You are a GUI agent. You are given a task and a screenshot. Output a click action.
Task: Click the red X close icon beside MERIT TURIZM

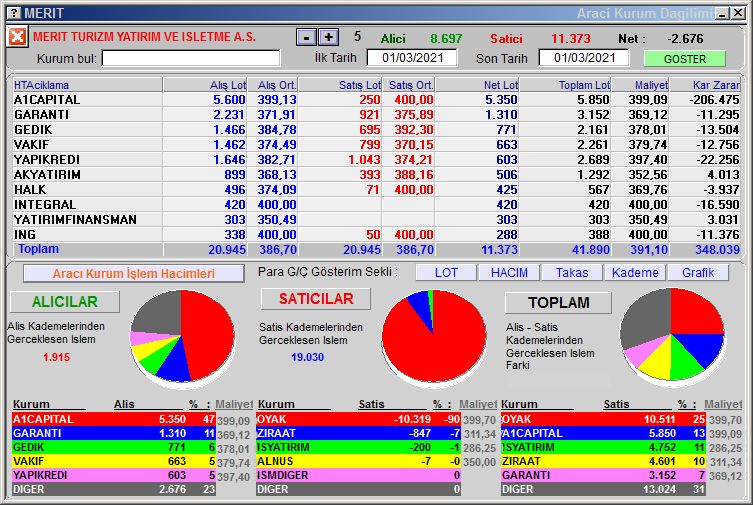[17, 36]
